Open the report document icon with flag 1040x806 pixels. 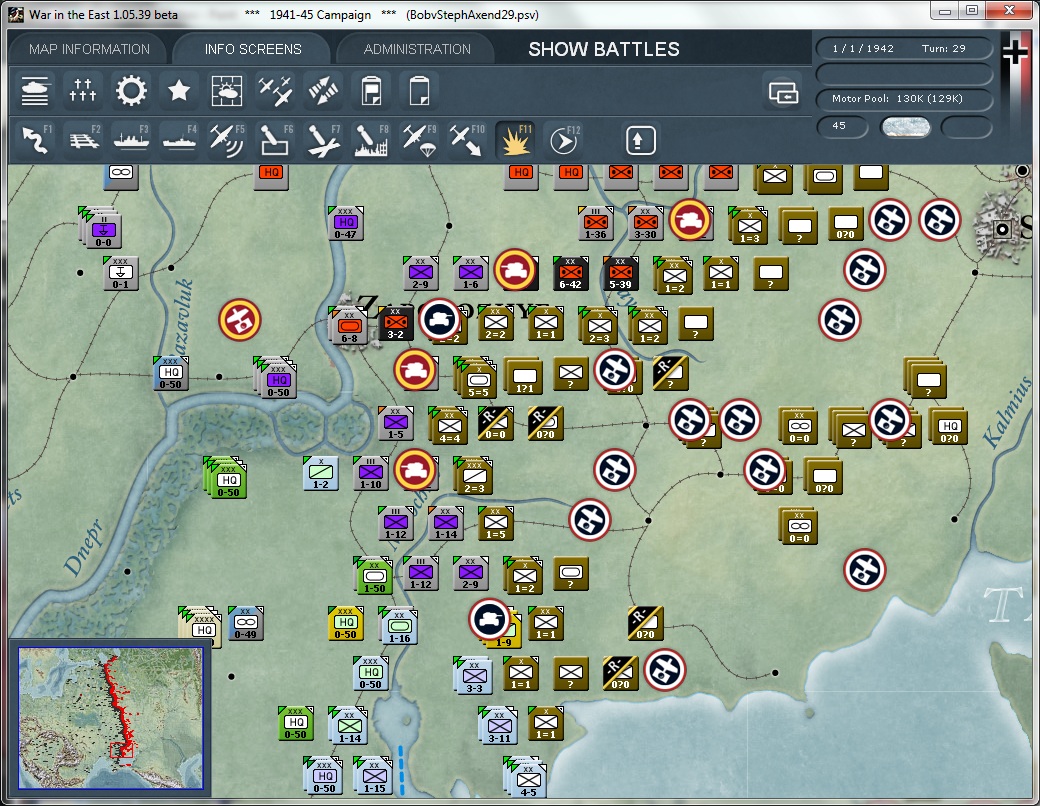click(371, 91)
